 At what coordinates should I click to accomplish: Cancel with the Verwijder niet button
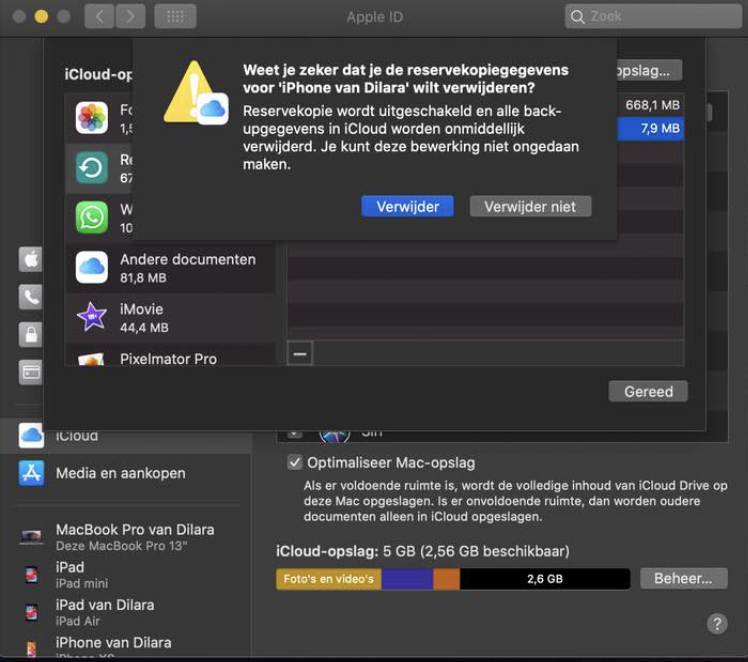click(530, 207)
